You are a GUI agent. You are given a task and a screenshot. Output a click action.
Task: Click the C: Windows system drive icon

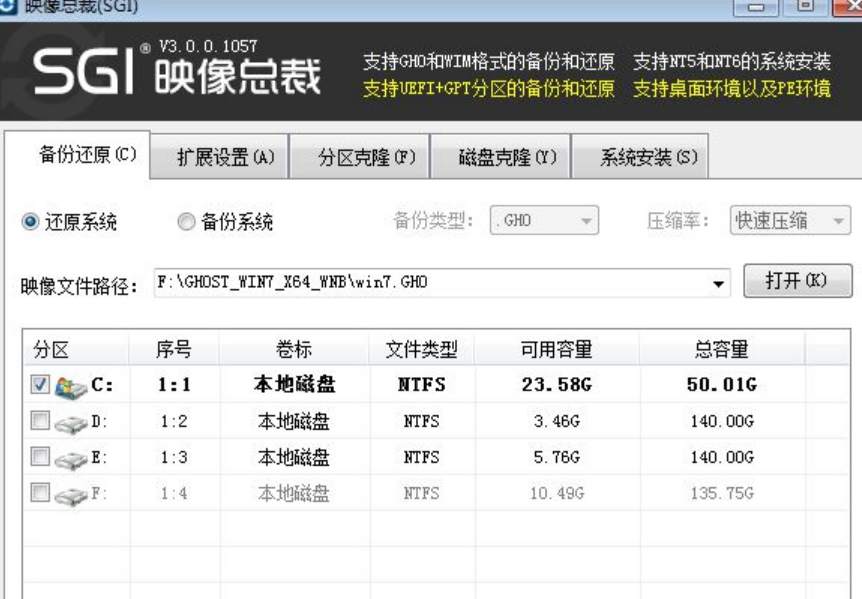pos(71,387)
